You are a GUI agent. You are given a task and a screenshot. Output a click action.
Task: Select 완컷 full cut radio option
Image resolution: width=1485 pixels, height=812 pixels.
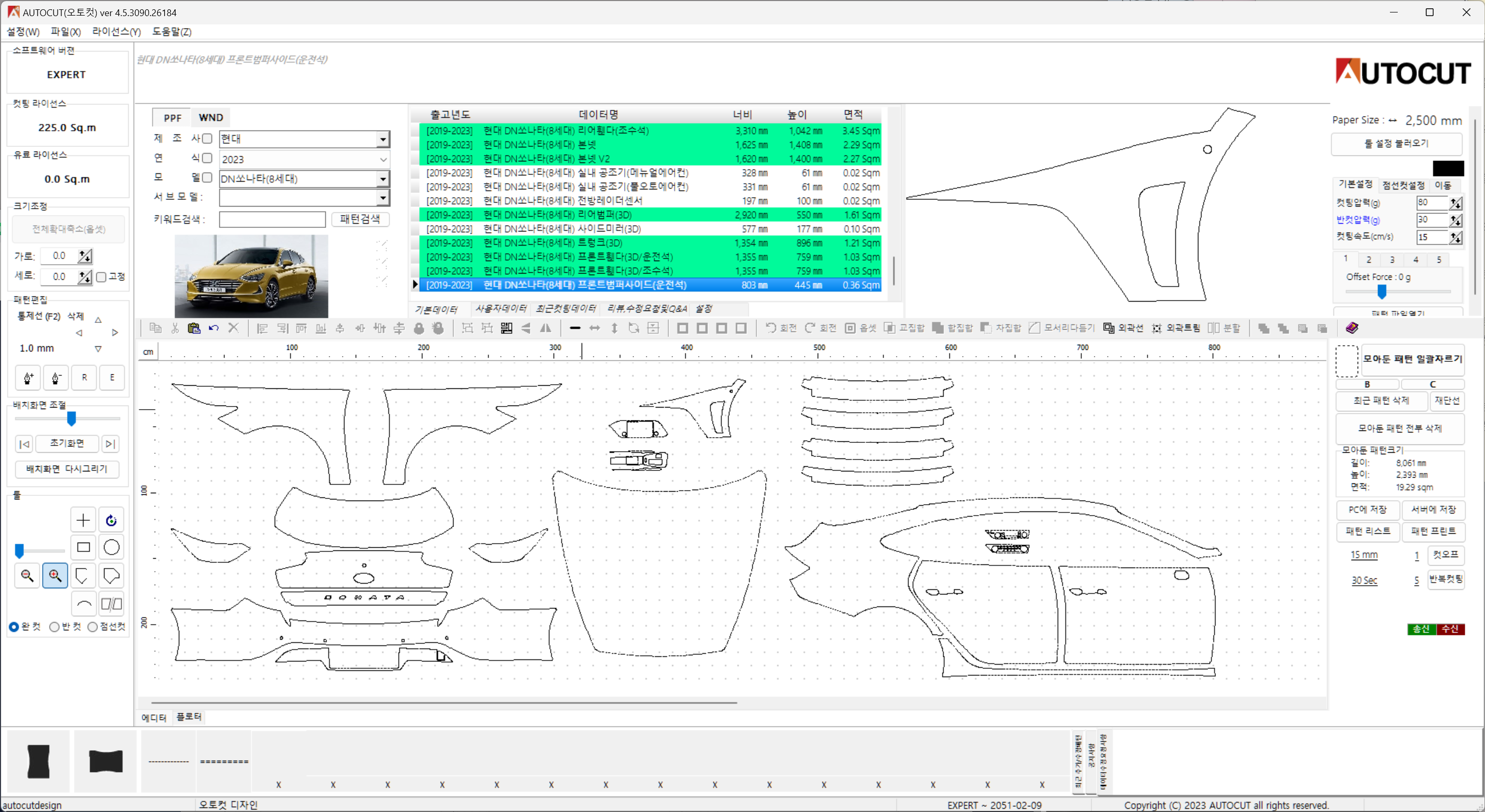point(14,627)
